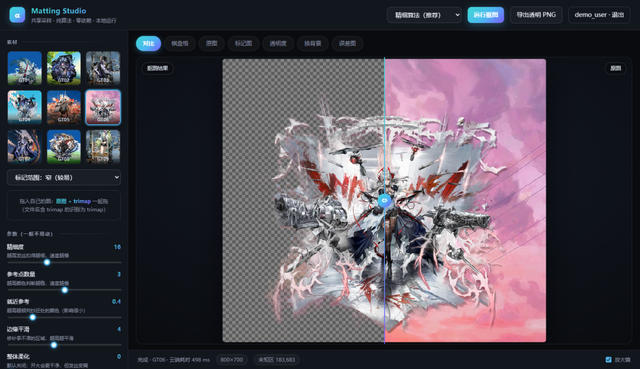This screenshot has width=640, height=369.
Task: Click the 就近参考 value 0.4
Action: pyautogui.click(x=116, y=302)
